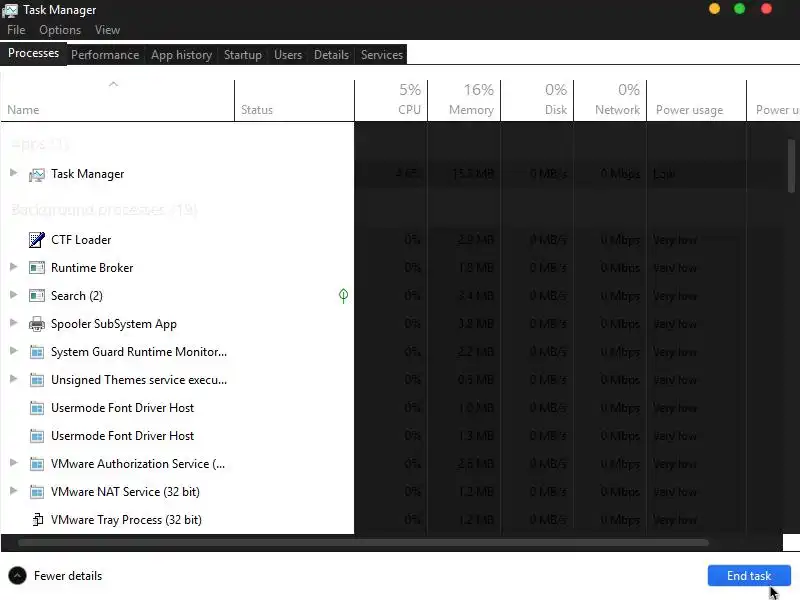Sort by the CPU column header
Image resolution: width=800 pixels, height=600 pixels.
(391, 101)
